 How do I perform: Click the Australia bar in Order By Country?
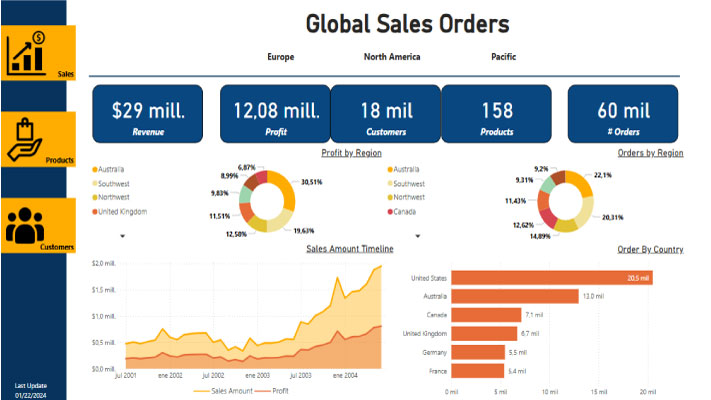[515, 296]
